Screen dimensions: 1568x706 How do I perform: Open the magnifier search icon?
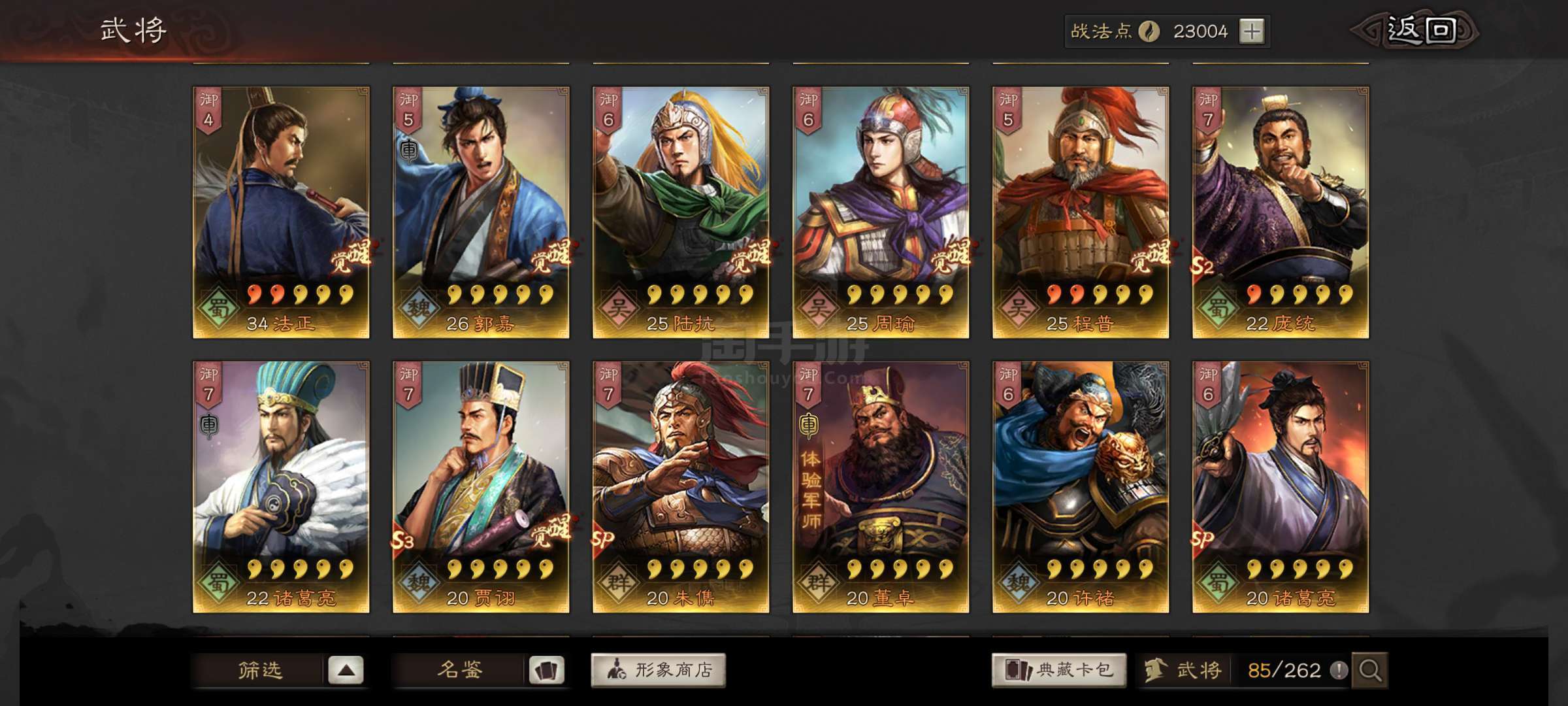(x=1369, y=670)
